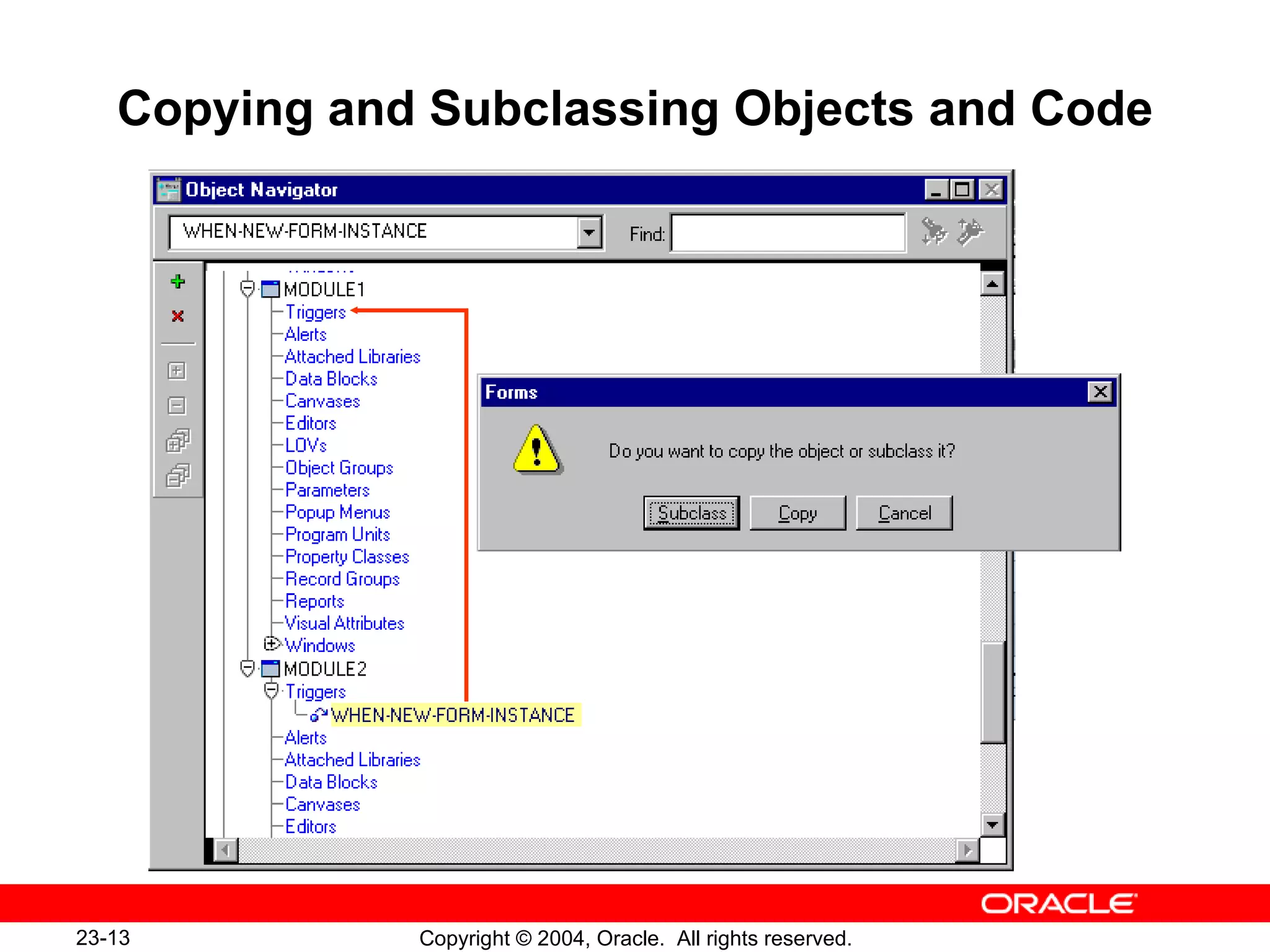Select the Reports node
Screen dimensions: 1270x952
pos(314,602)
